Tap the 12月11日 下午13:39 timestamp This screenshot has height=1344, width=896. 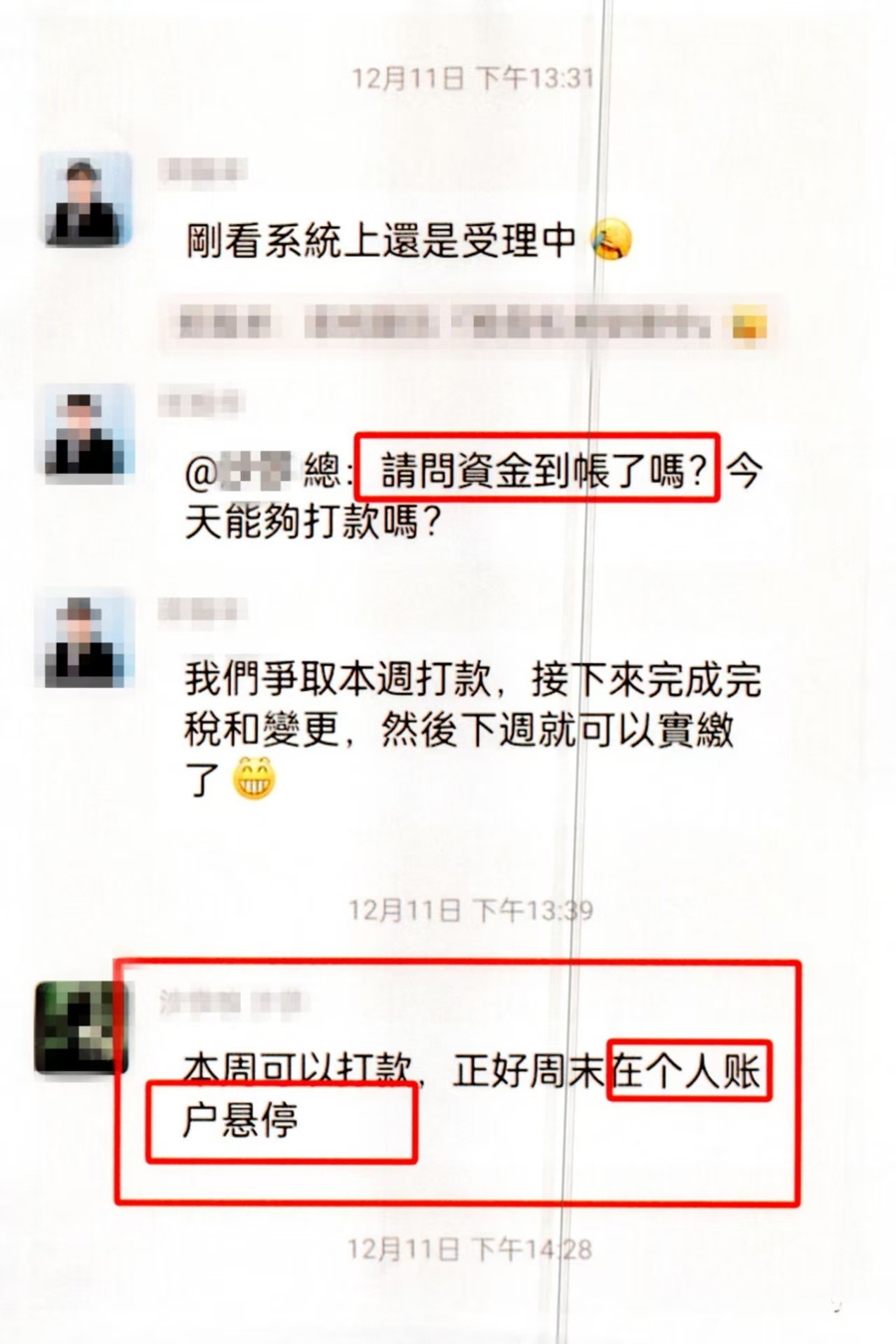[471, 909]
